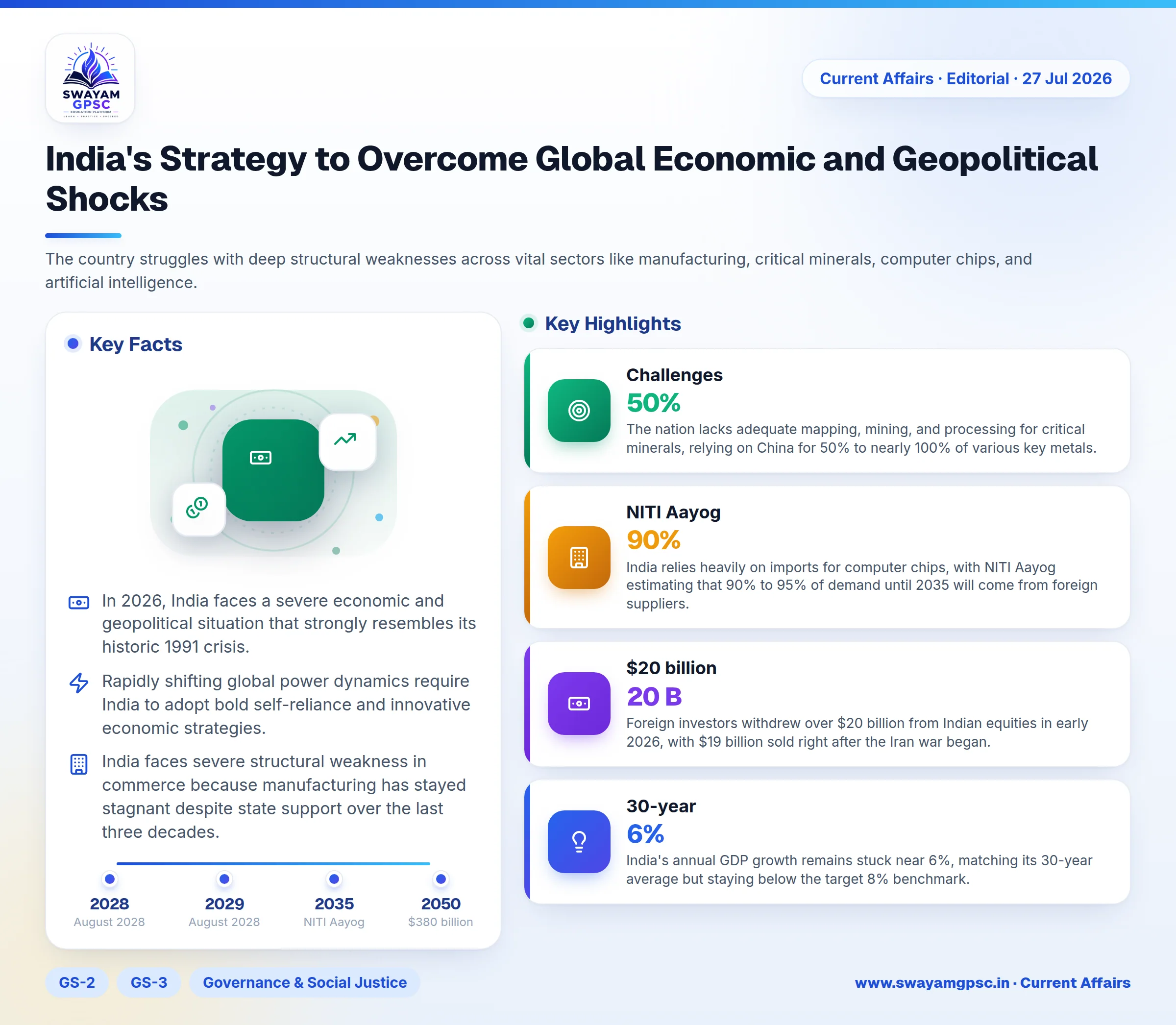Select the 2050 timeline marker
The width and height of the screenshot is (1176, 1025).
(441, 879)
